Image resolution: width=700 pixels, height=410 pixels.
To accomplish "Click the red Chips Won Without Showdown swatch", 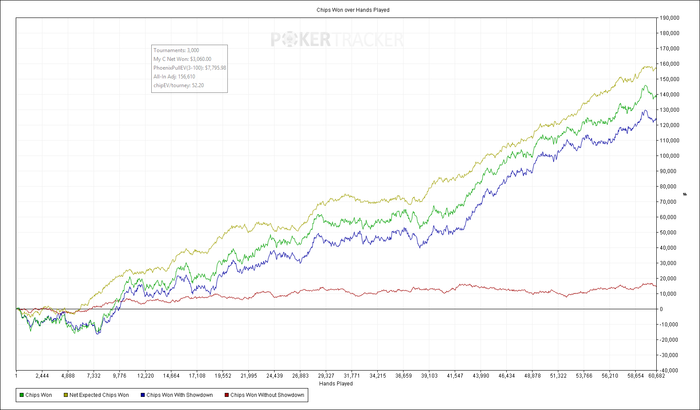I will click(226, 395).
